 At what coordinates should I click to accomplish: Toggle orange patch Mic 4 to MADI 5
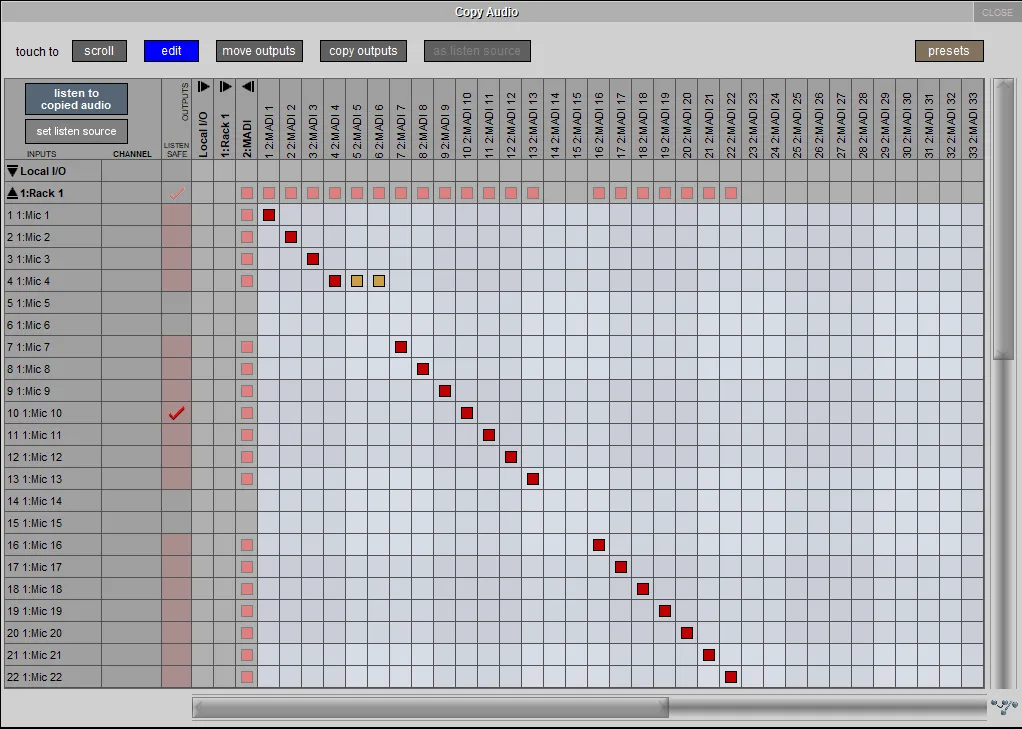click(357, 281)
